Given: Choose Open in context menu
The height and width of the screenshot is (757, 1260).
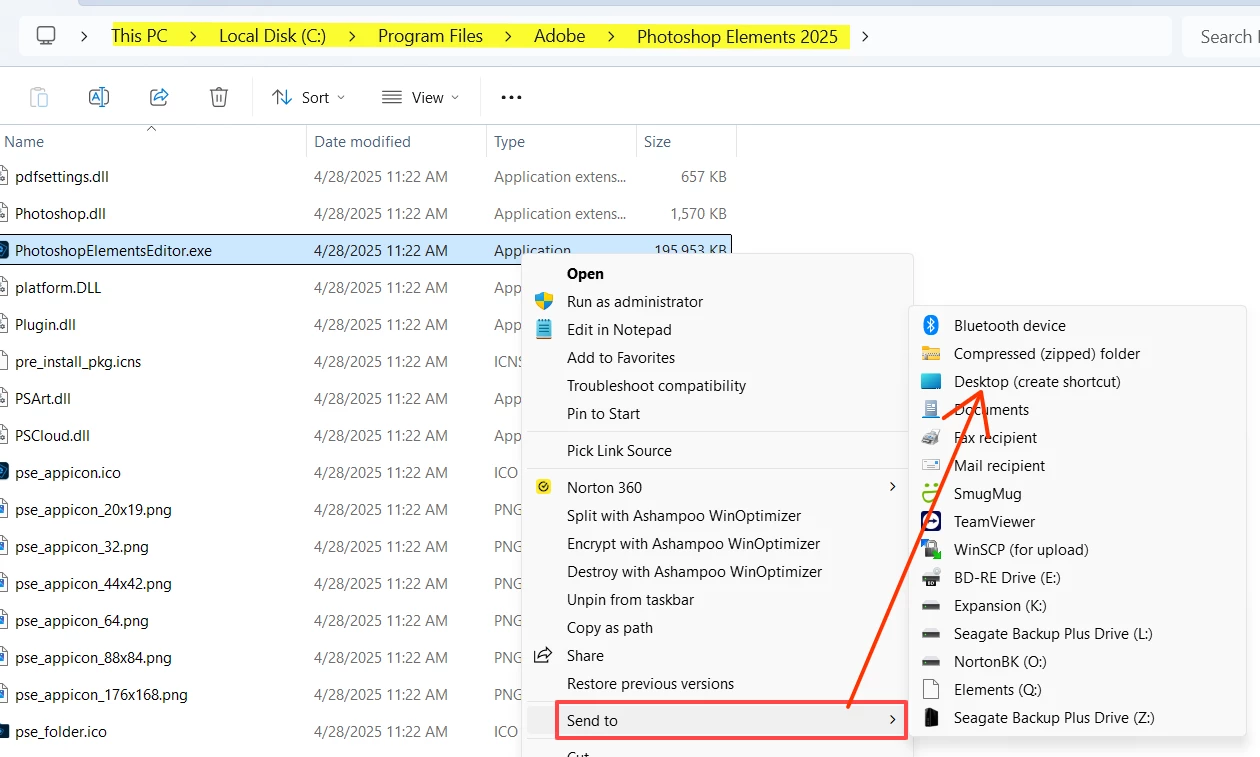Looking at the screenshot, I should (x=585, y=273).
